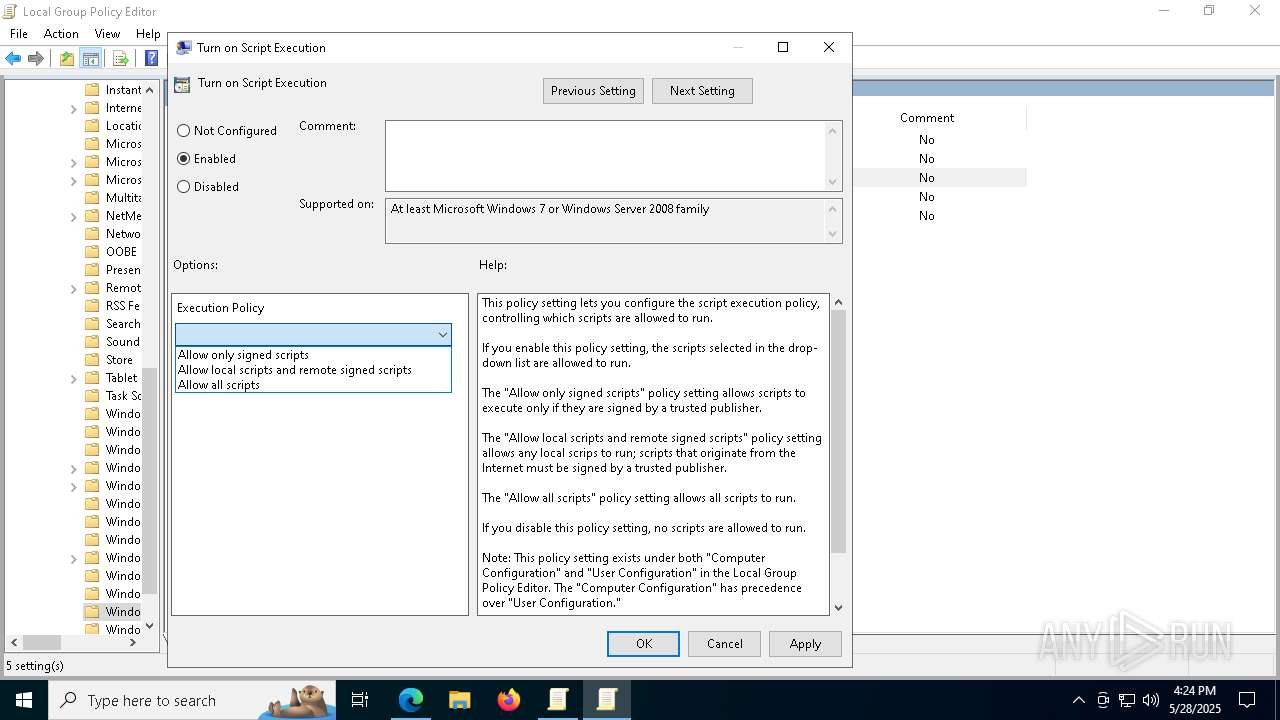Viewport: 1280px width, 720px height.
Task: Open File Explorer from the taskbar
Action: 460,700
